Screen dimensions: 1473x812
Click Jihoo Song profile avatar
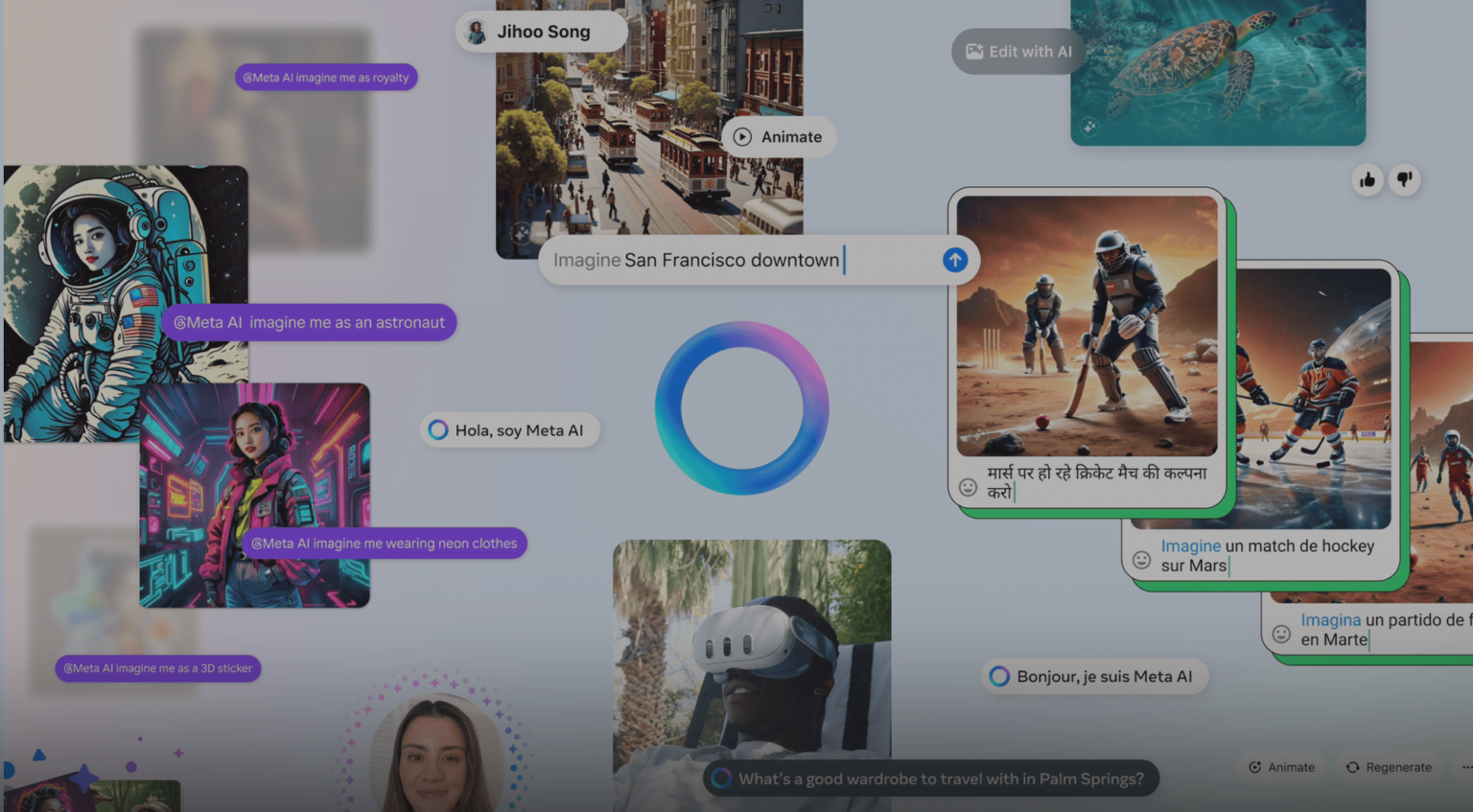tap(476, 32)
